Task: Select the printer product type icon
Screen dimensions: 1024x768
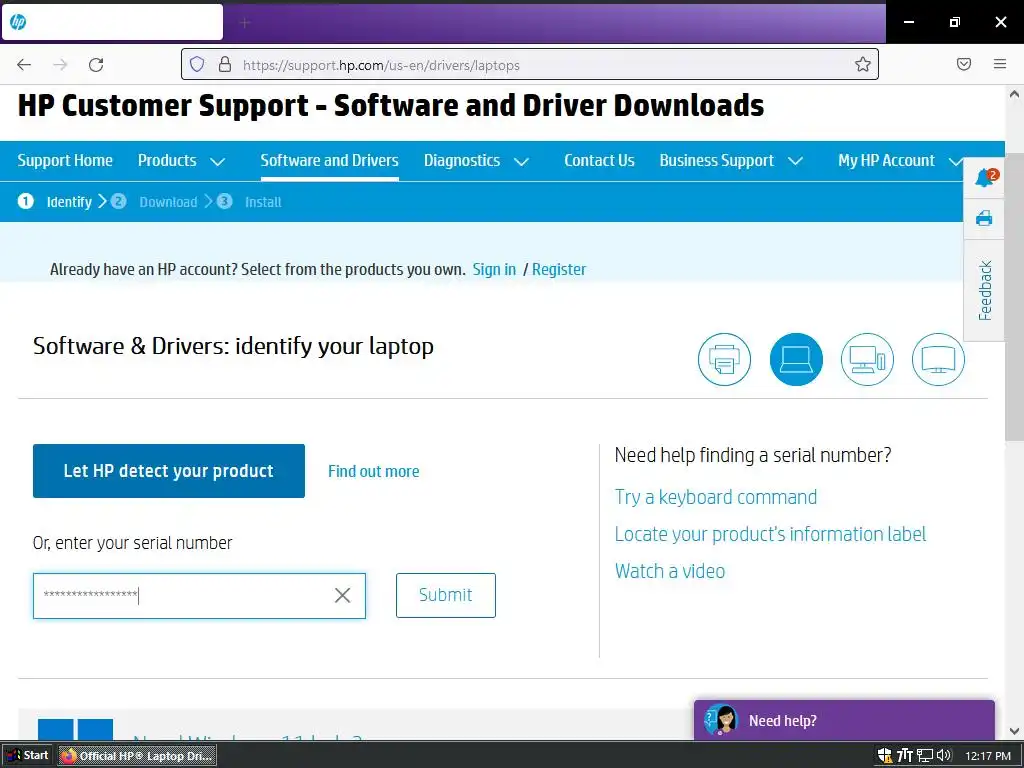Action: (x=724, y=359)
